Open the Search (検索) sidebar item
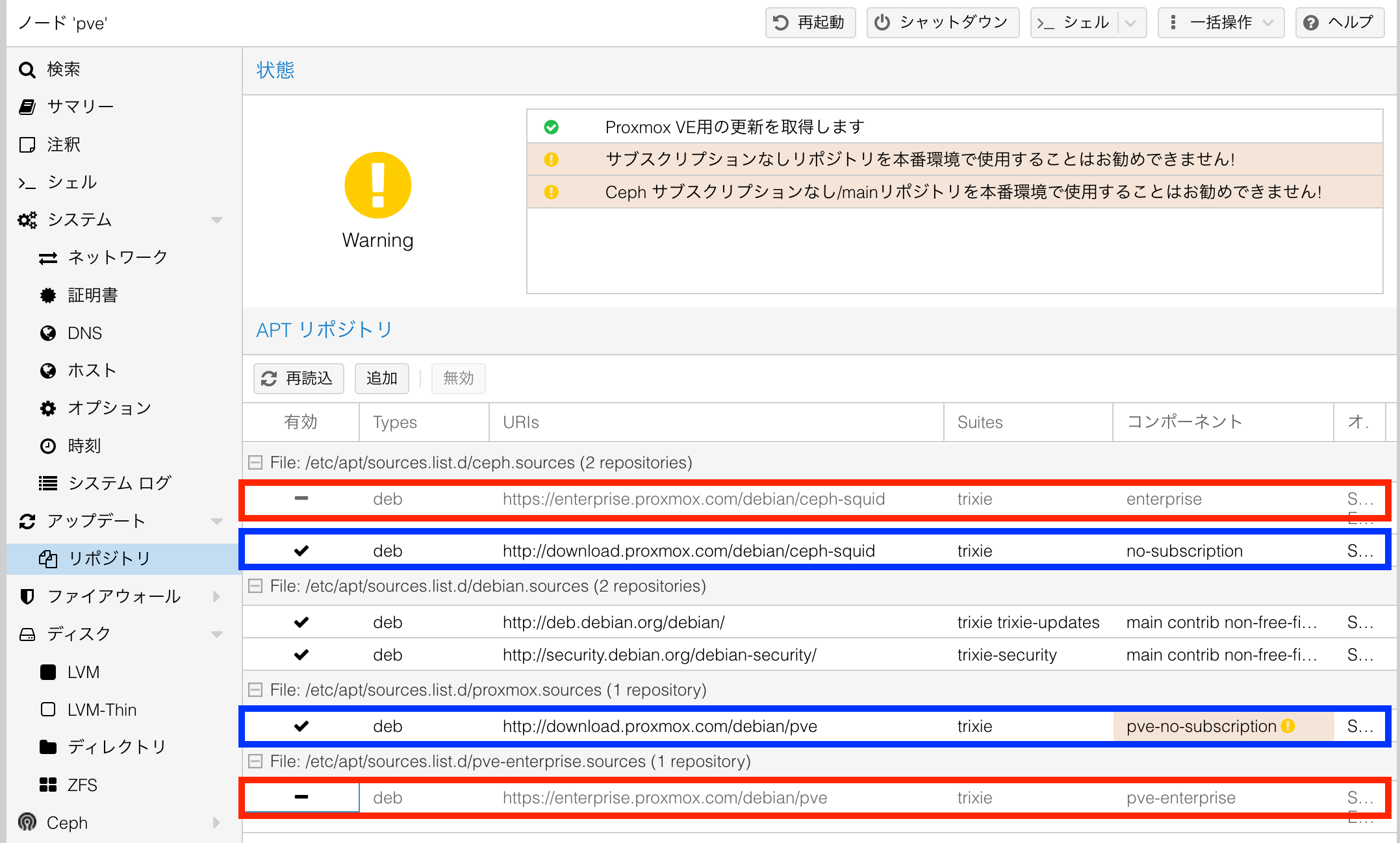This screenshot has height=843, width=1400. pyautogui.click(x=123, y=69)
